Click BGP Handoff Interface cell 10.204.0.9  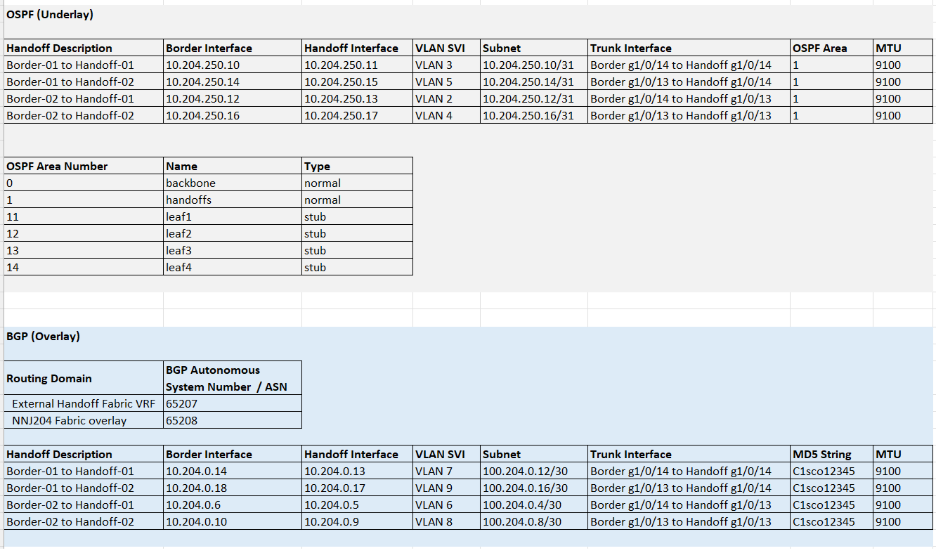click(x=357, y=522)
